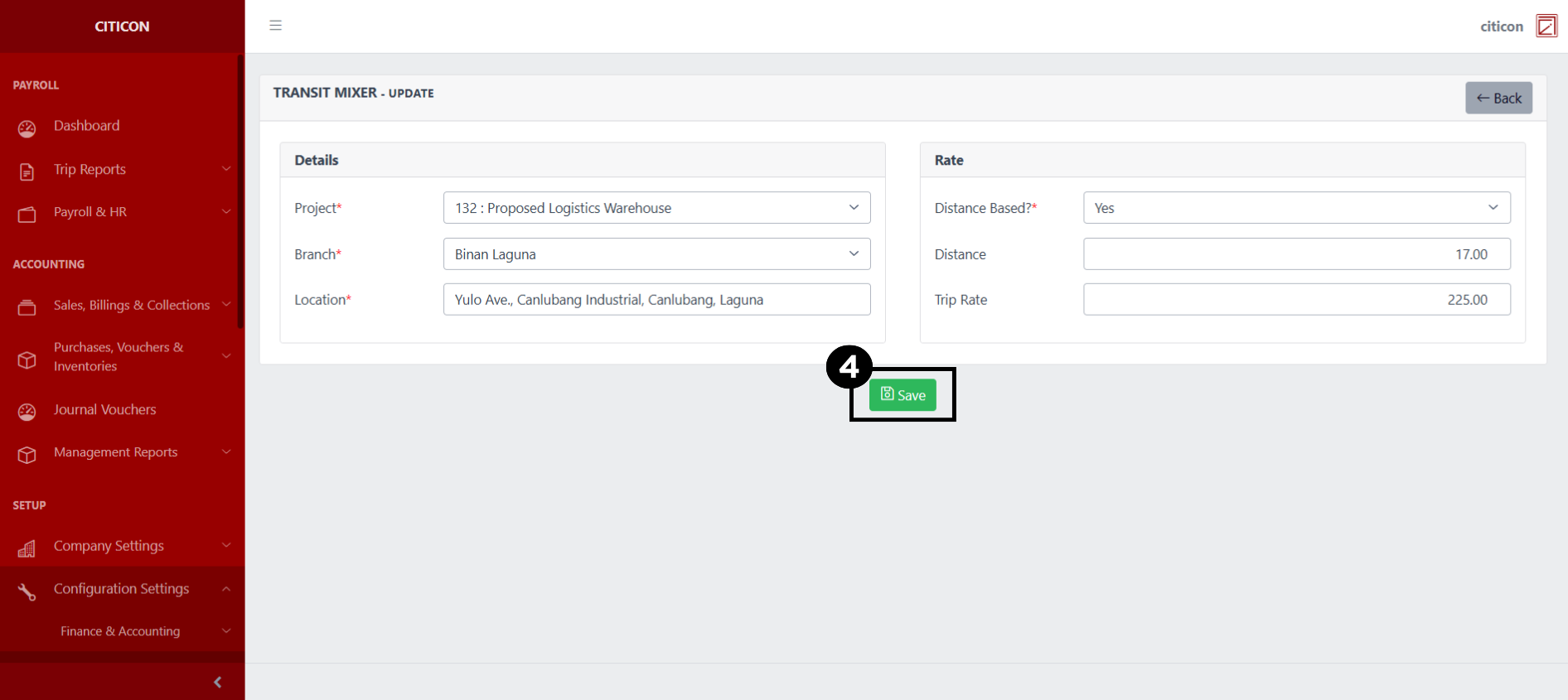Expand the Finance & Accounting submenu
The width and height of the screenshot is (1568, 700).
point(120,631)
